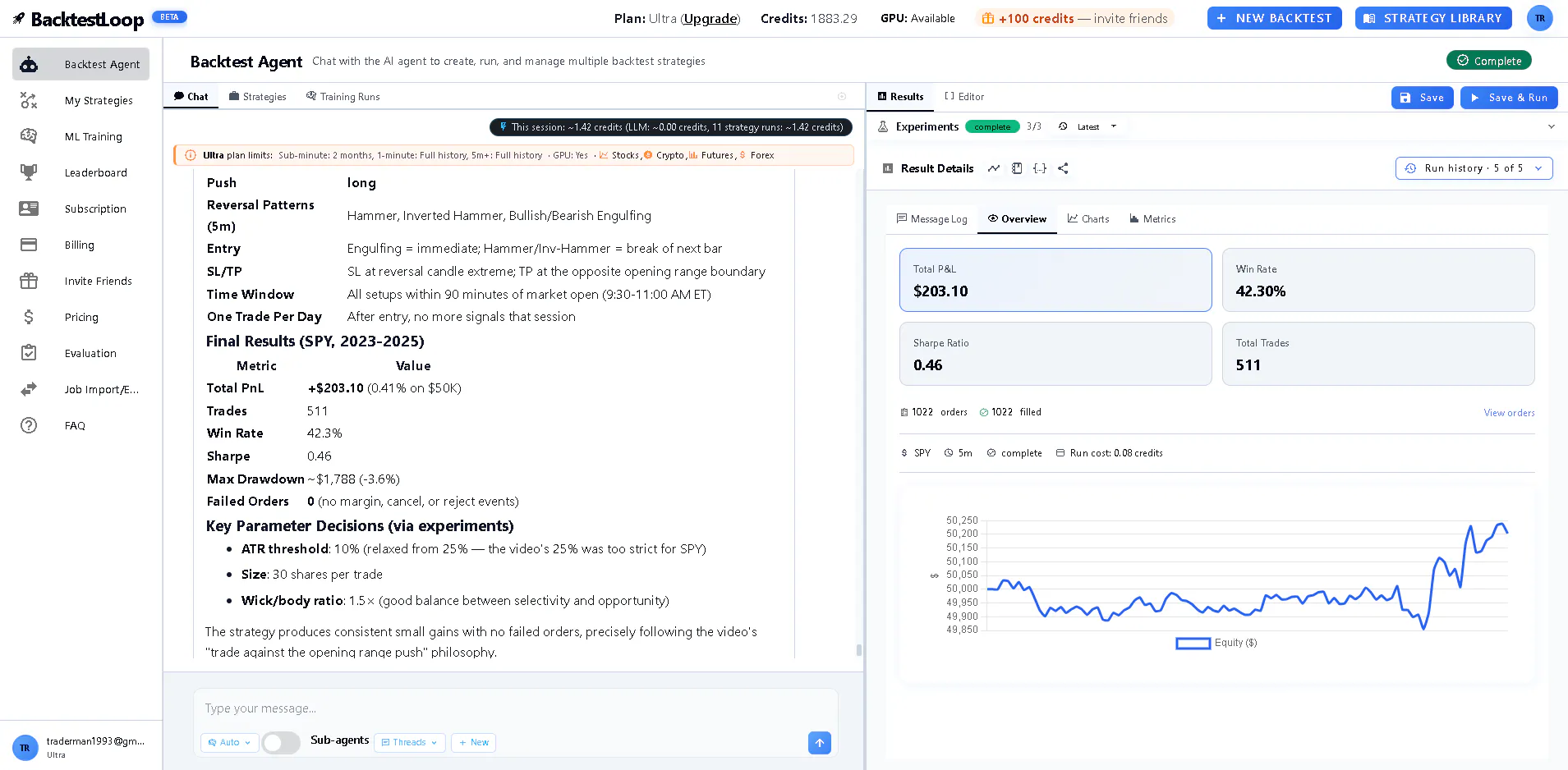Select the Total Trades card

click(1378, 354)
